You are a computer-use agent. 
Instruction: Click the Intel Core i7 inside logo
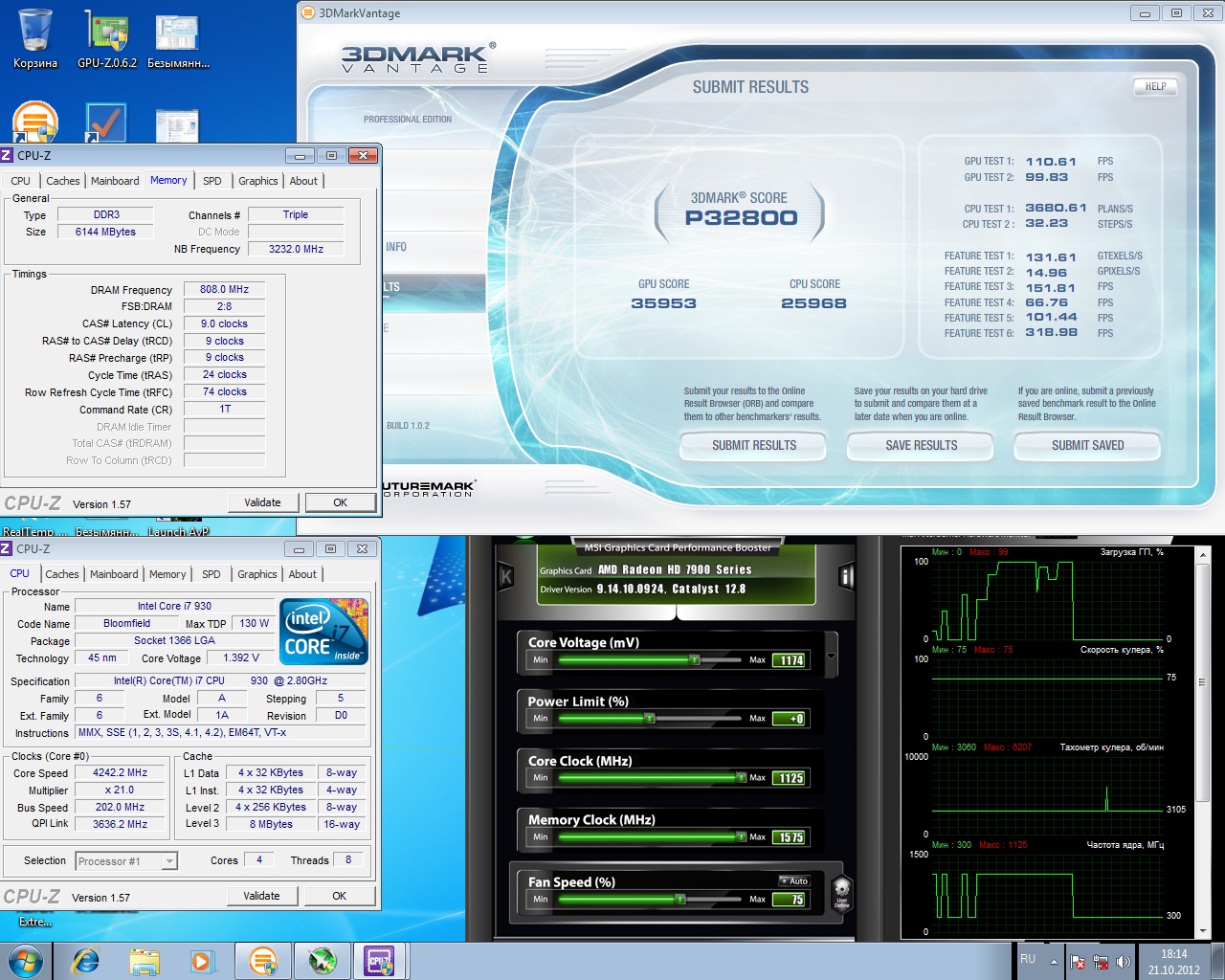(x=323, y=632)
